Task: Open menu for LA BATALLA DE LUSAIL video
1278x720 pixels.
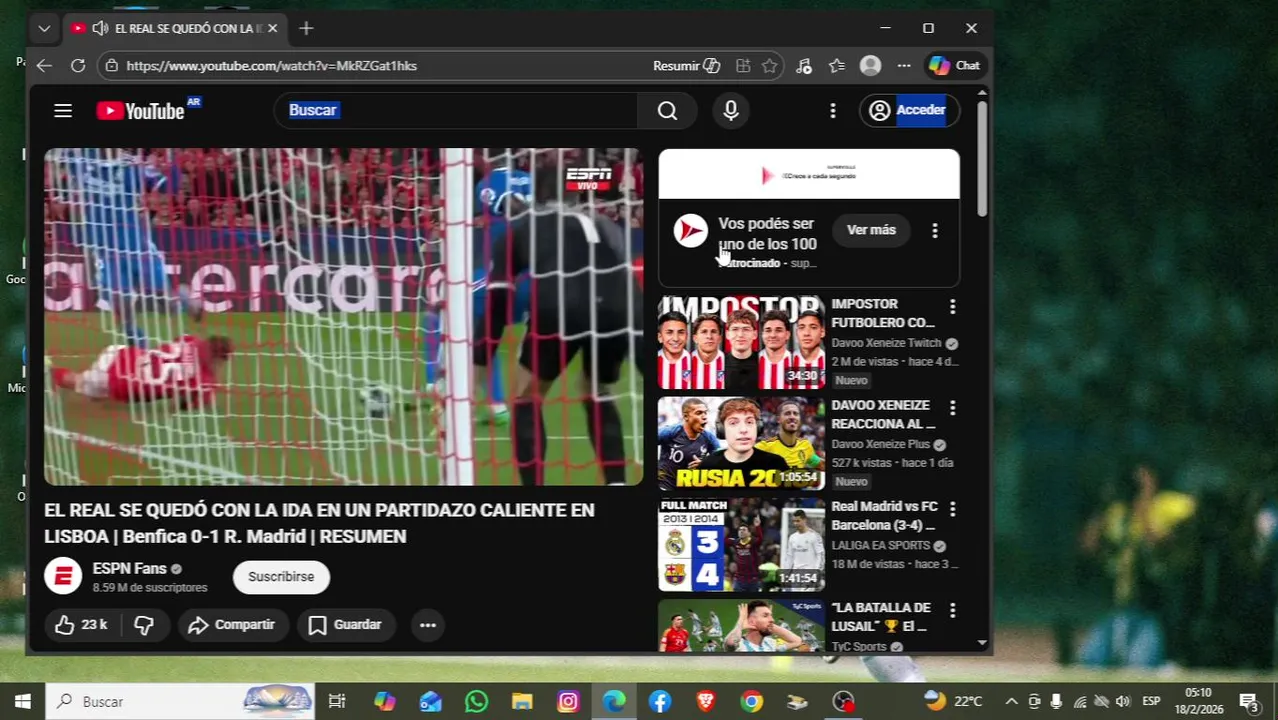Action: (952, 610)
